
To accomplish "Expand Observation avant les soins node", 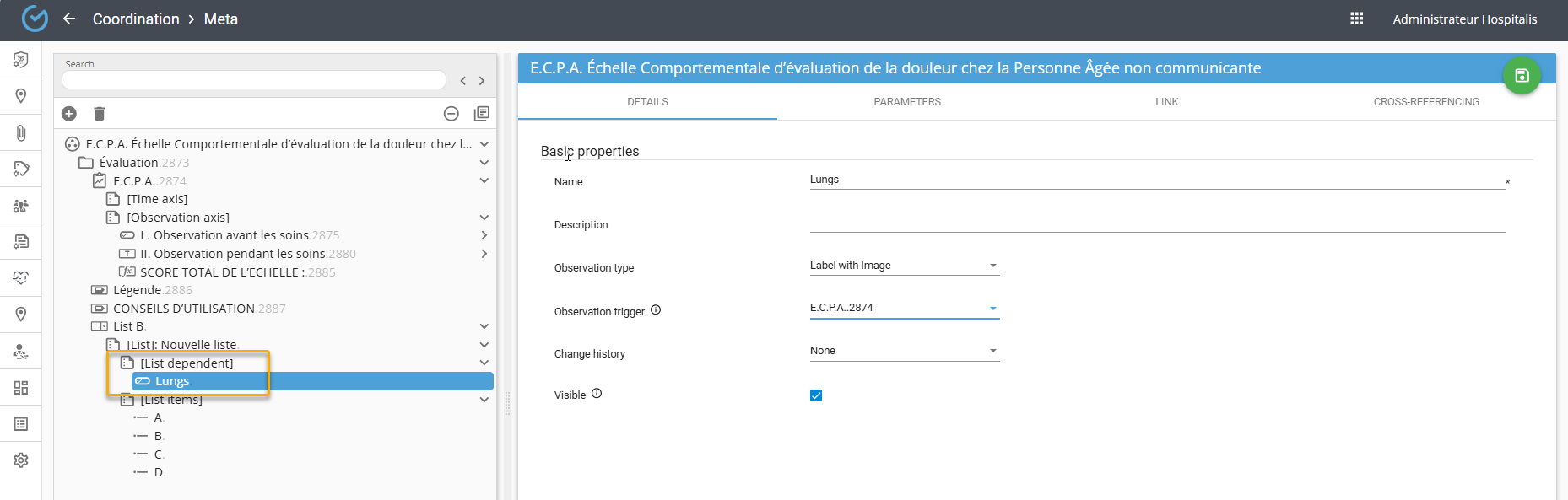I will [x=484, y=235].
